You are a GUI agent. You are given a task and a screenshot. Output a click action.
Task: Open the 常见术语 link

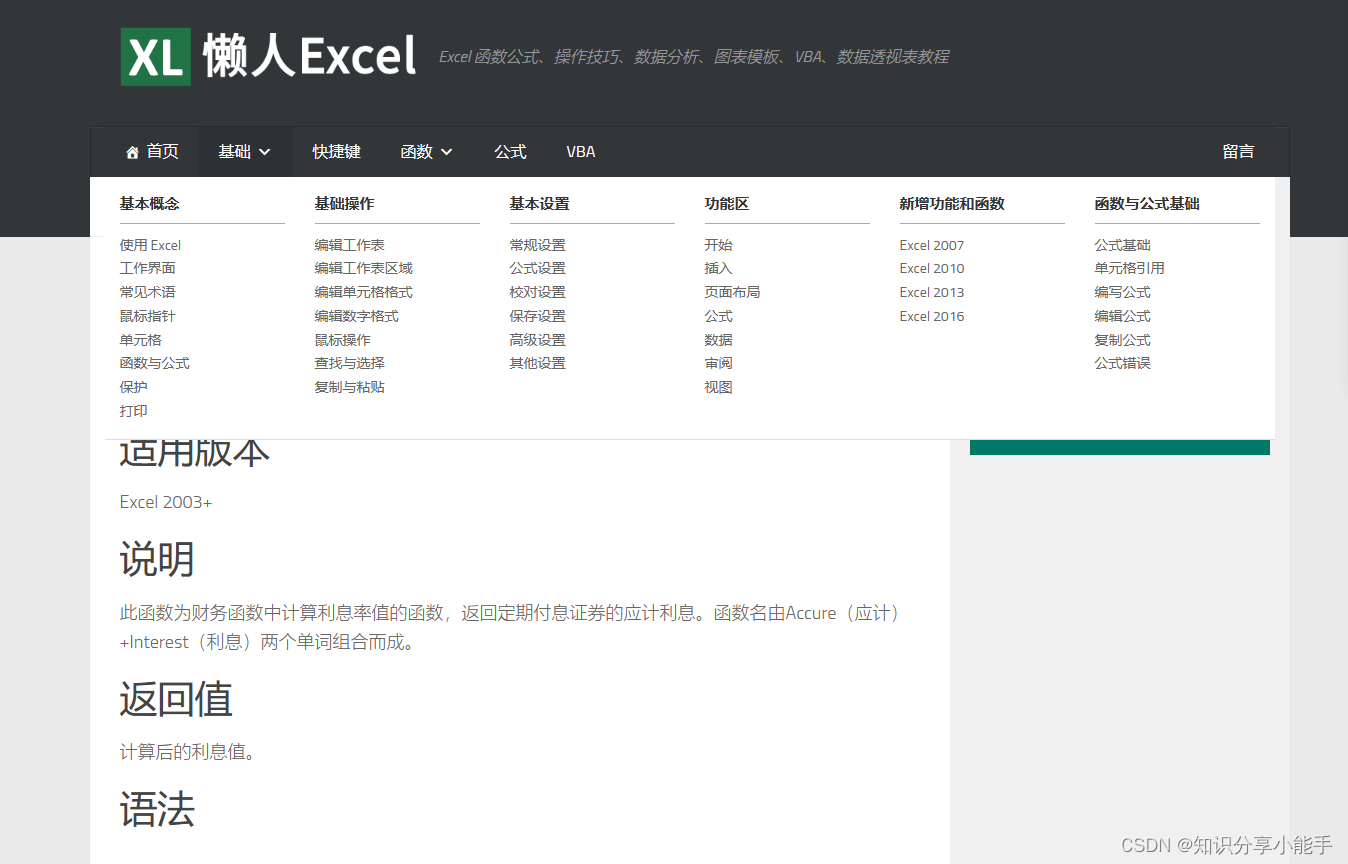point(148,292)
